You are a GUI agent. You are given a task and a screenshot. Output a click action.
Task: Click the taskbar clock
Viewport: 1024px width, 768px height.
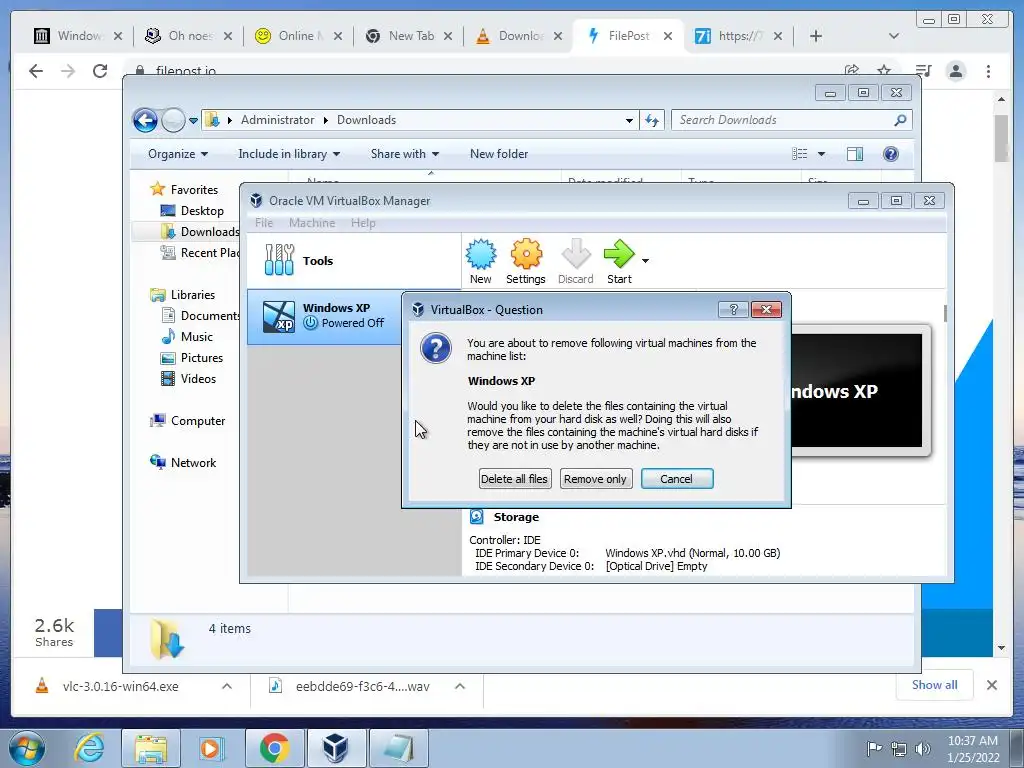coord(973,749)
